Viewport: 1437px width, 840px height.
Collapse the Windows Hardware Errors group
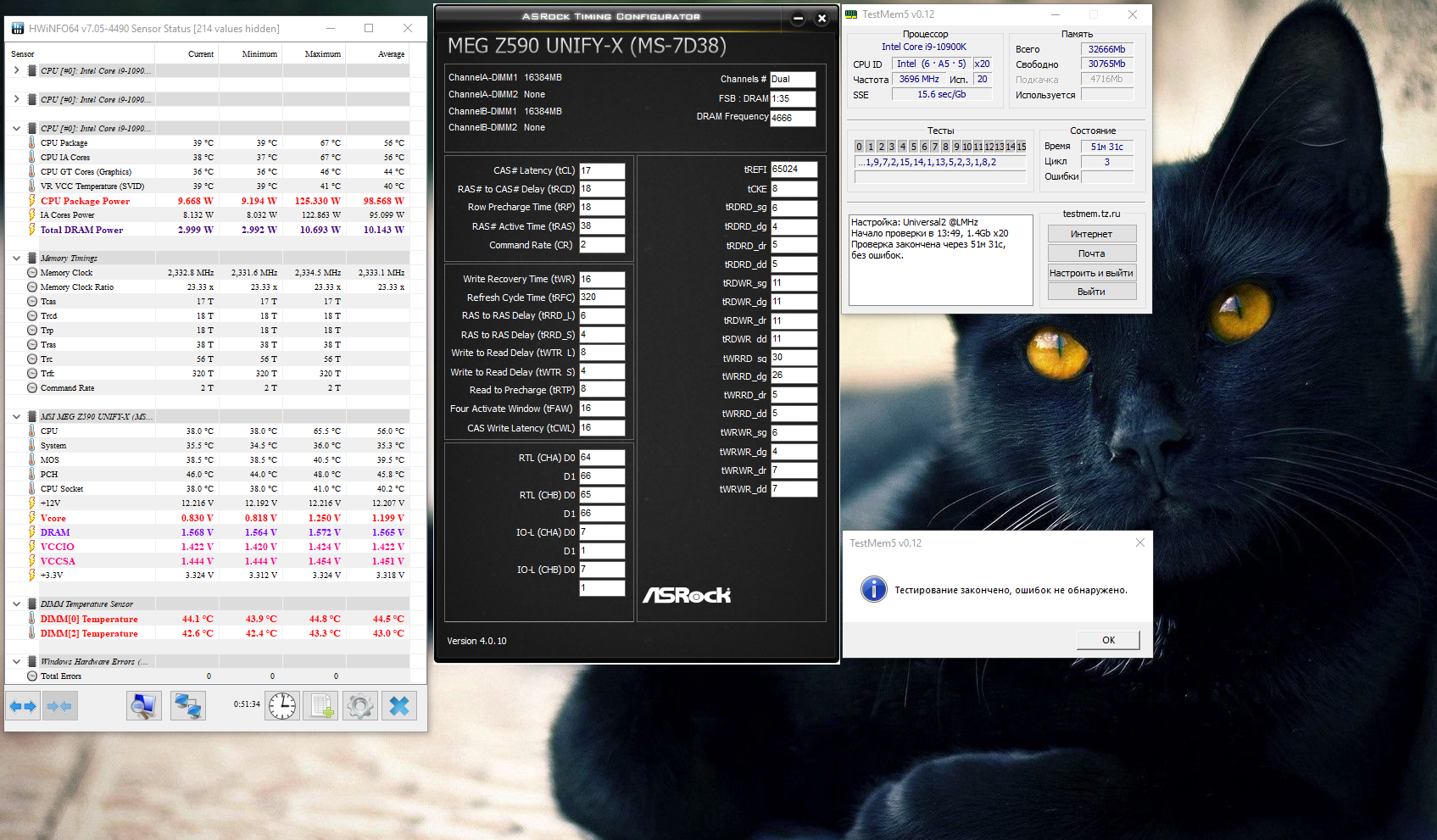click(x=16, y=662)
